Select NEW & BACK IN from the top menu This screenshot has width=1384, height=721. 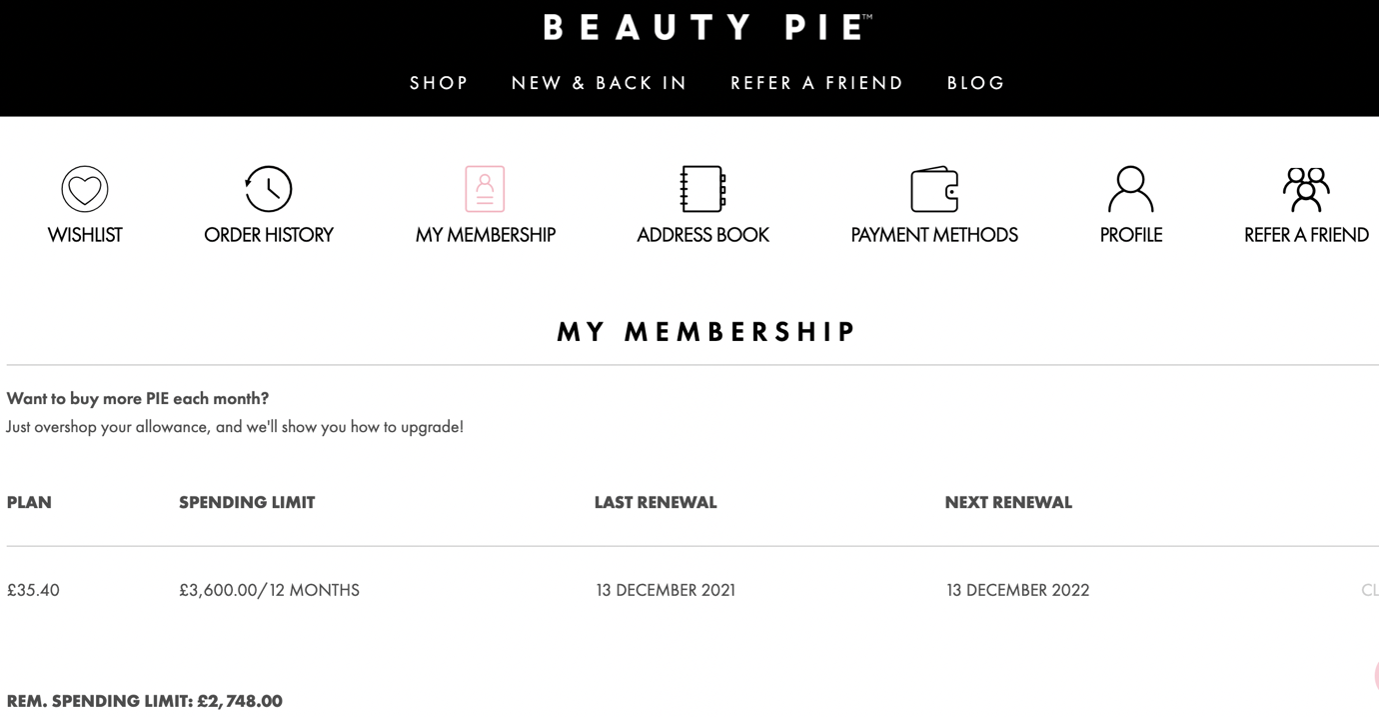(600, 83)
